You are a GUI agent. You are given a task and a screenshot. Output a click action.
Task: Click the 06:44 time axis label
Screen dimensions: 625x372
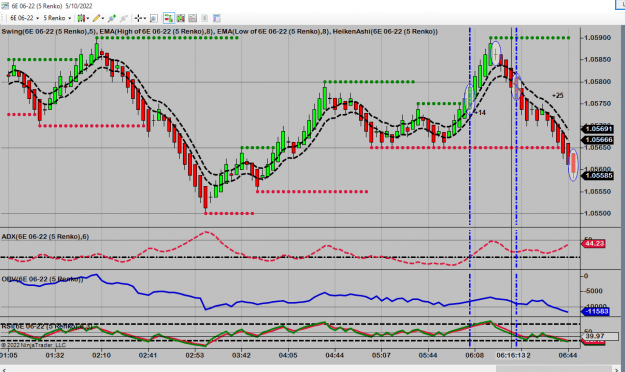click(568, 355)
